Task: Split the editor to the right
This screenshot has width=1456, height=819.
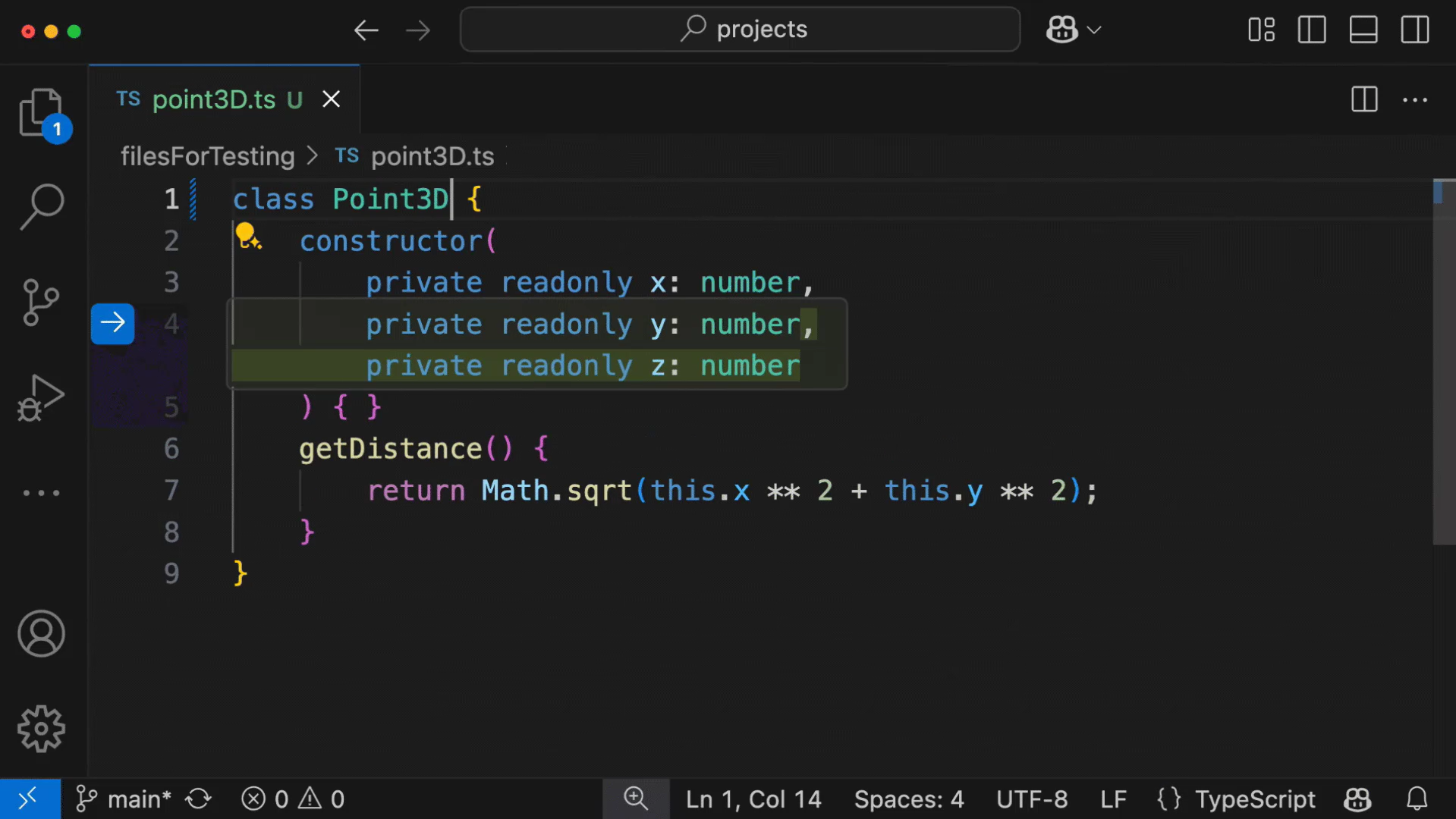Action: tap(1363, 99)
